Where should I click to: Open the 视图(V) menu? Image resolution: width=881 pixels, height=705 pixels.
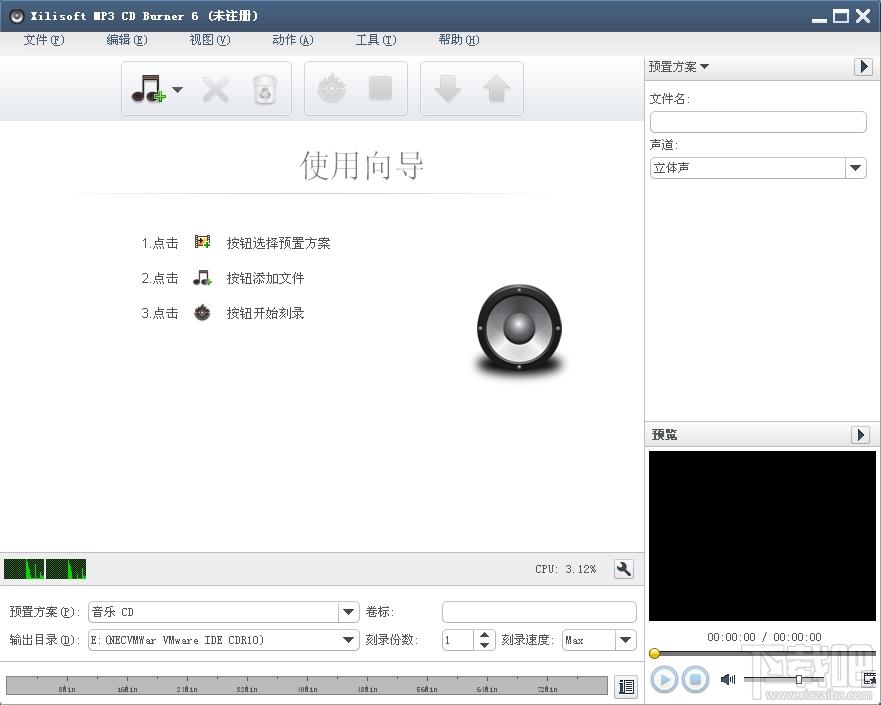(x=210, y=40)
